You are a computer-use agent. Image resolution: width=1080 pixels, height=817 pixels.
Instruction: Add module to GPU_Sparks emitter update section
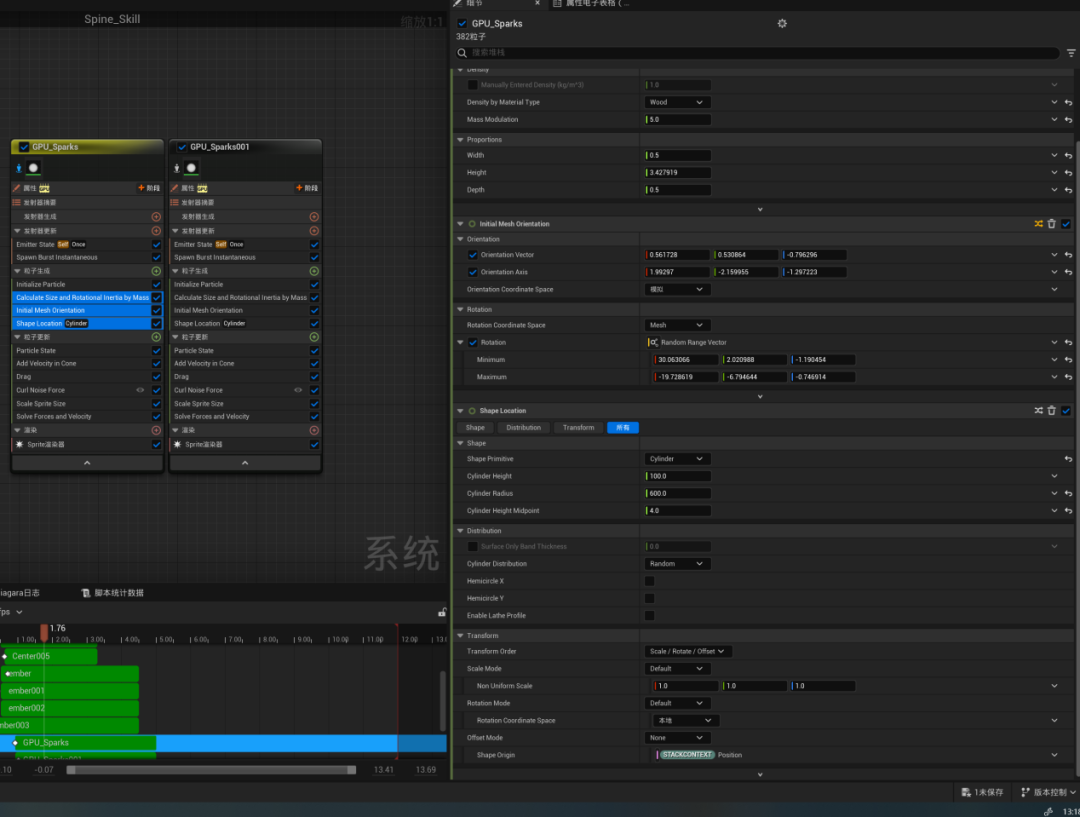tap(156, 231)
